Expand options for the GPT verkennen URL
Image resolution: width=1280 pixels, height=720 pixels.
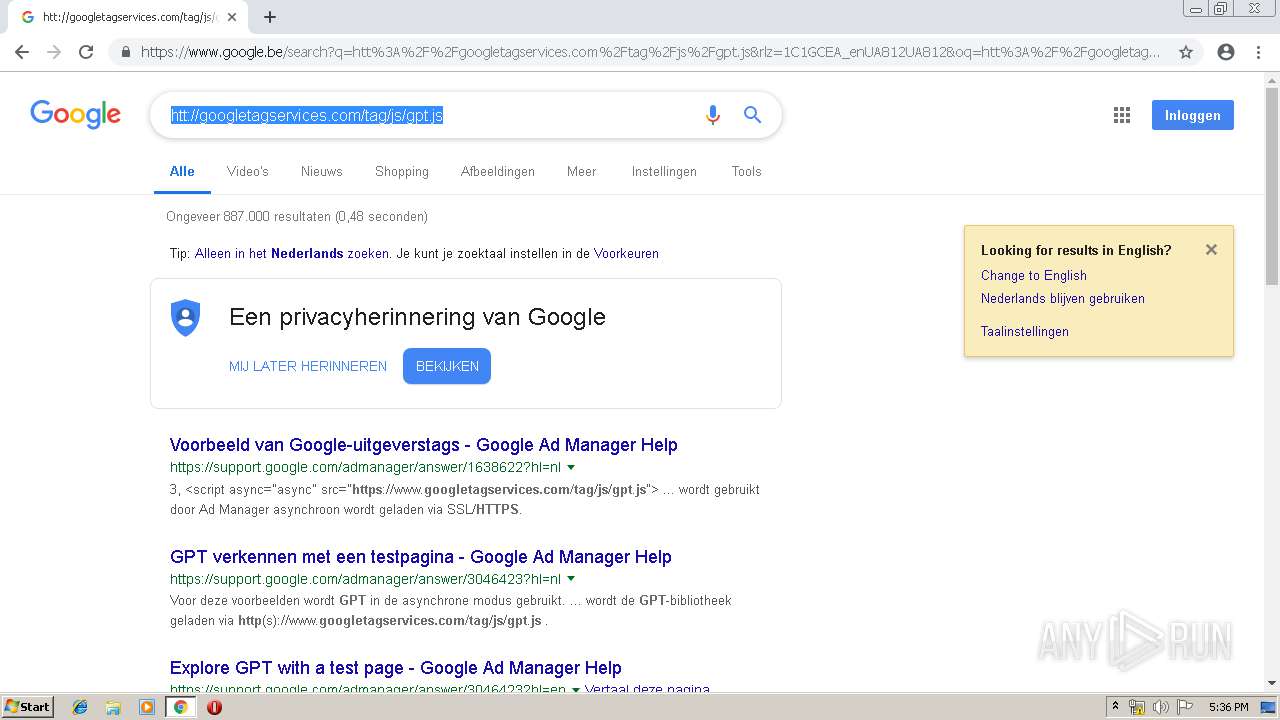(x=571, y=579)
